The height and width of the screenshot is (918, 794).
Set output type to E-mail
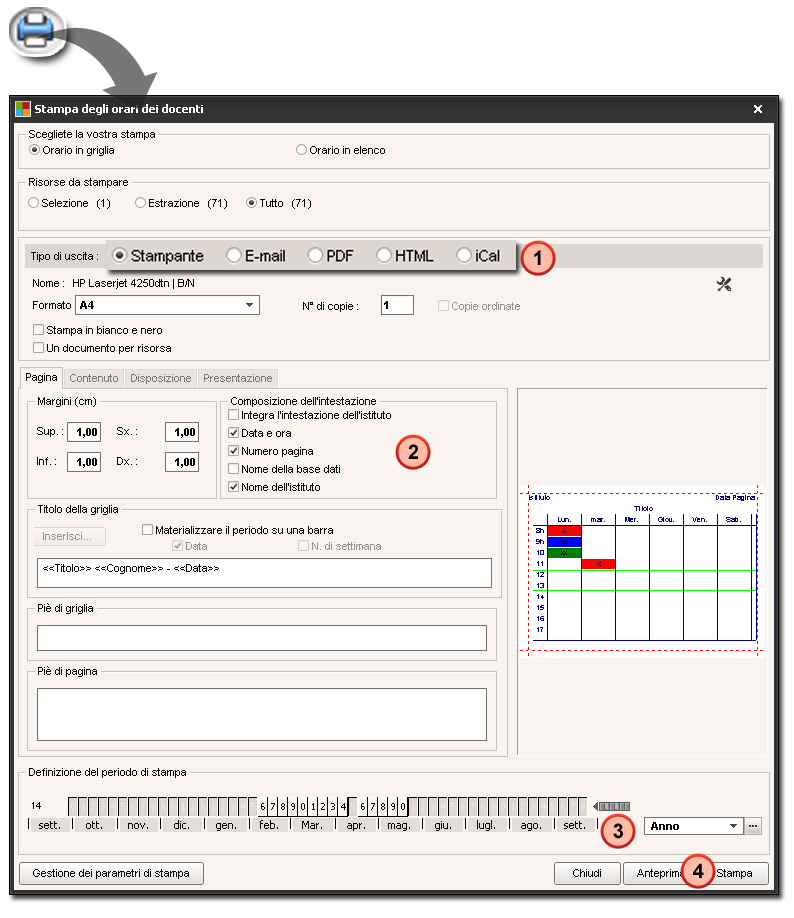click(x=256, y=256)
